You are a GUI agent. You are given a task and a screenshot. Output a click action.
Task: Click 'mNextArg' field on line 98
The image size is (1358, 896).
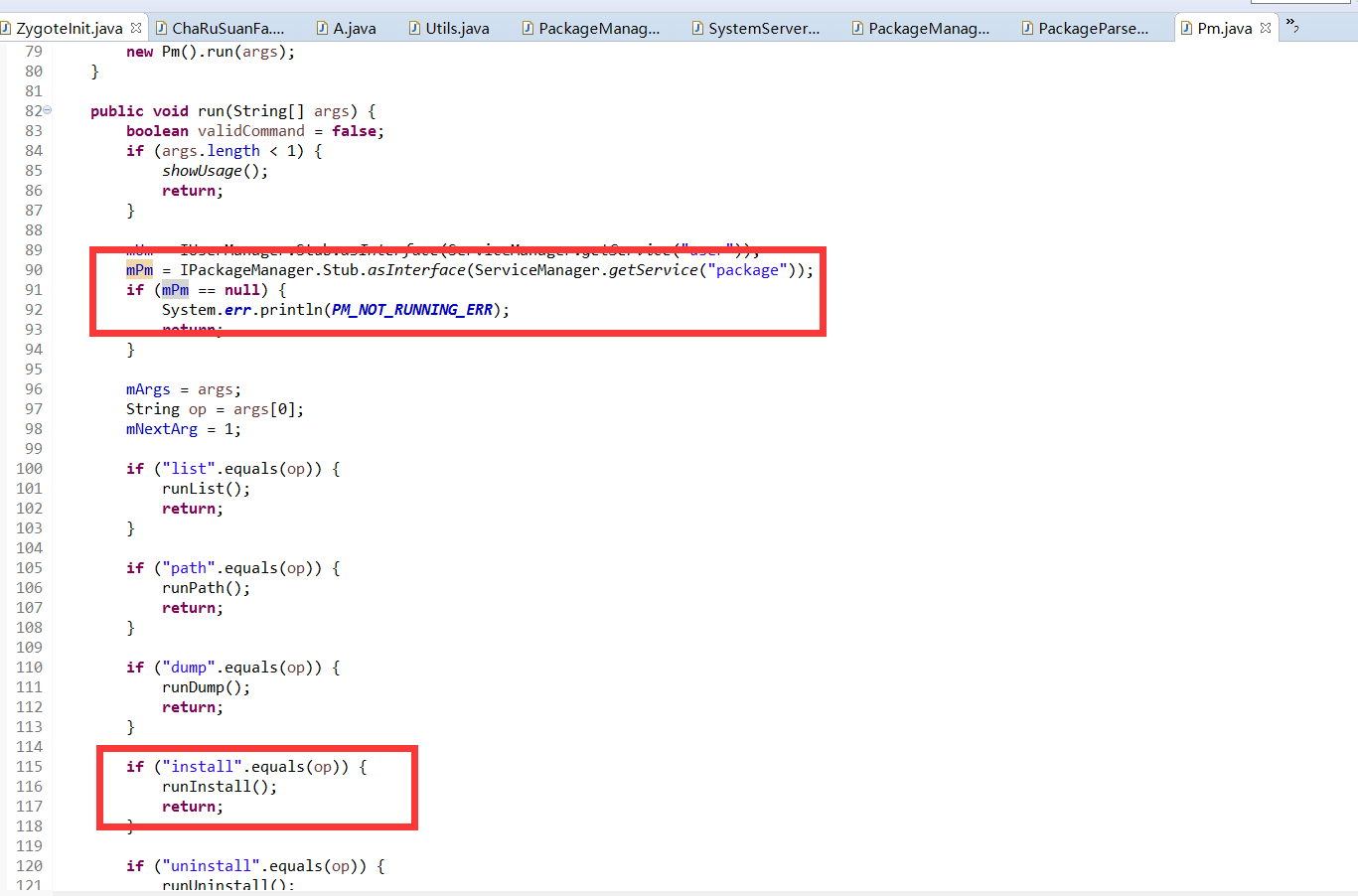(x=162, y=429)
